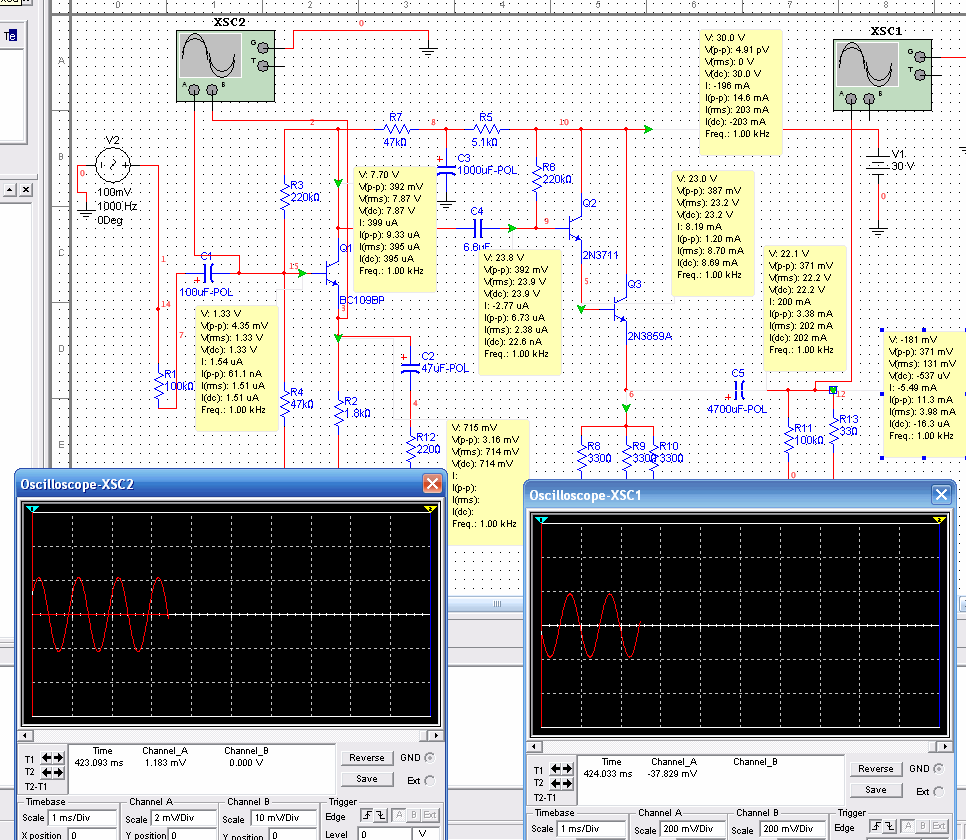Click Timebase Scale field in Oscilloscope-XSC1
Screen dimensions: 966x840
click(591, 829)
